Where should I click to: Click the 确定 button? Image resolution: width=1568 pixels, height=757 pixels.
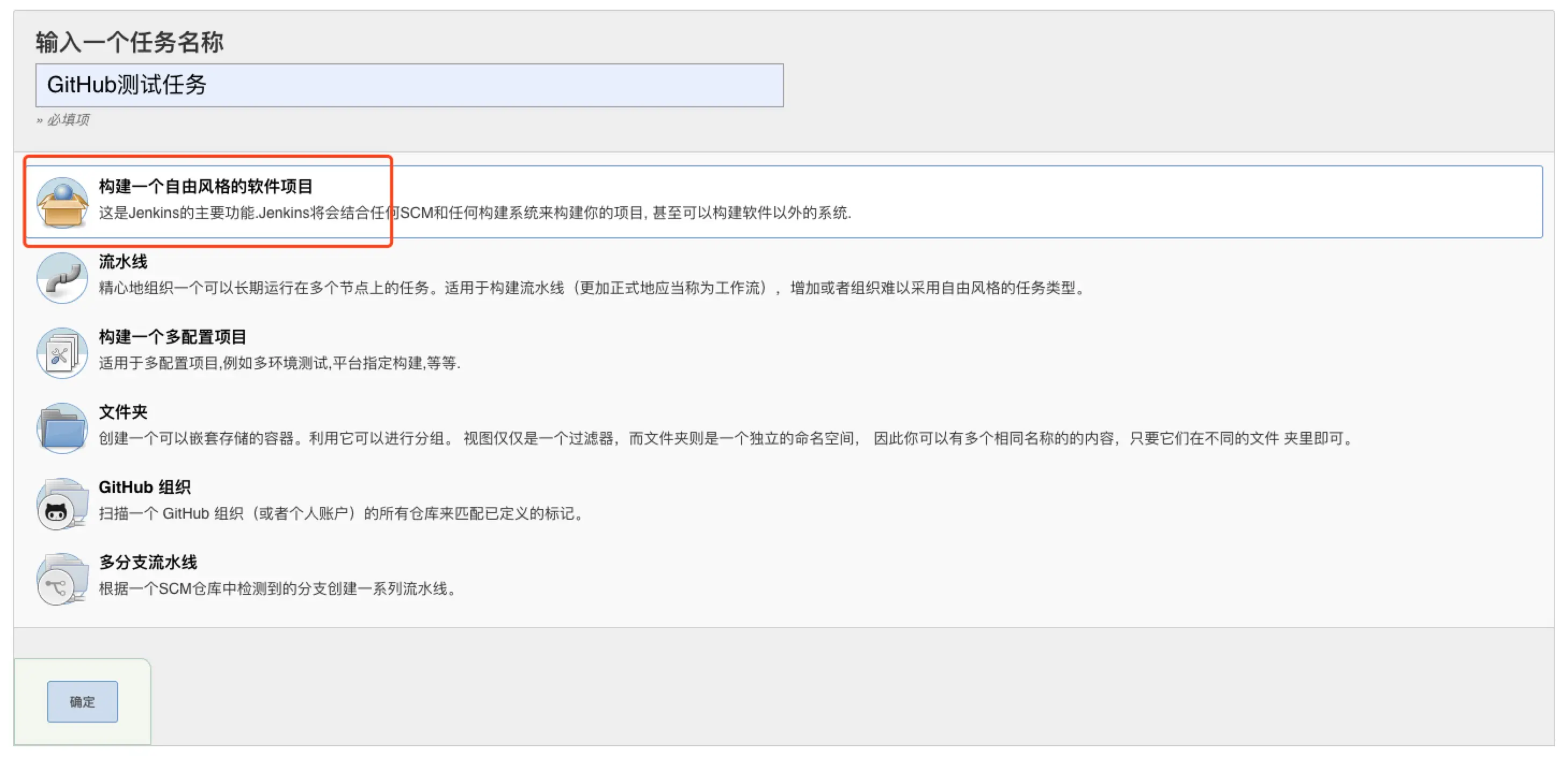pos(83,702)
